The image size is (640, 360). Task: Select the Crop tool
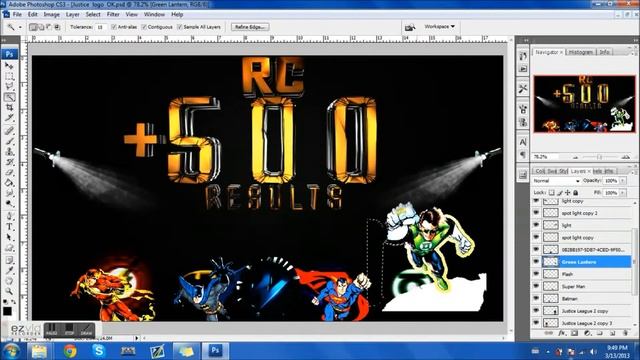point(9,108)
